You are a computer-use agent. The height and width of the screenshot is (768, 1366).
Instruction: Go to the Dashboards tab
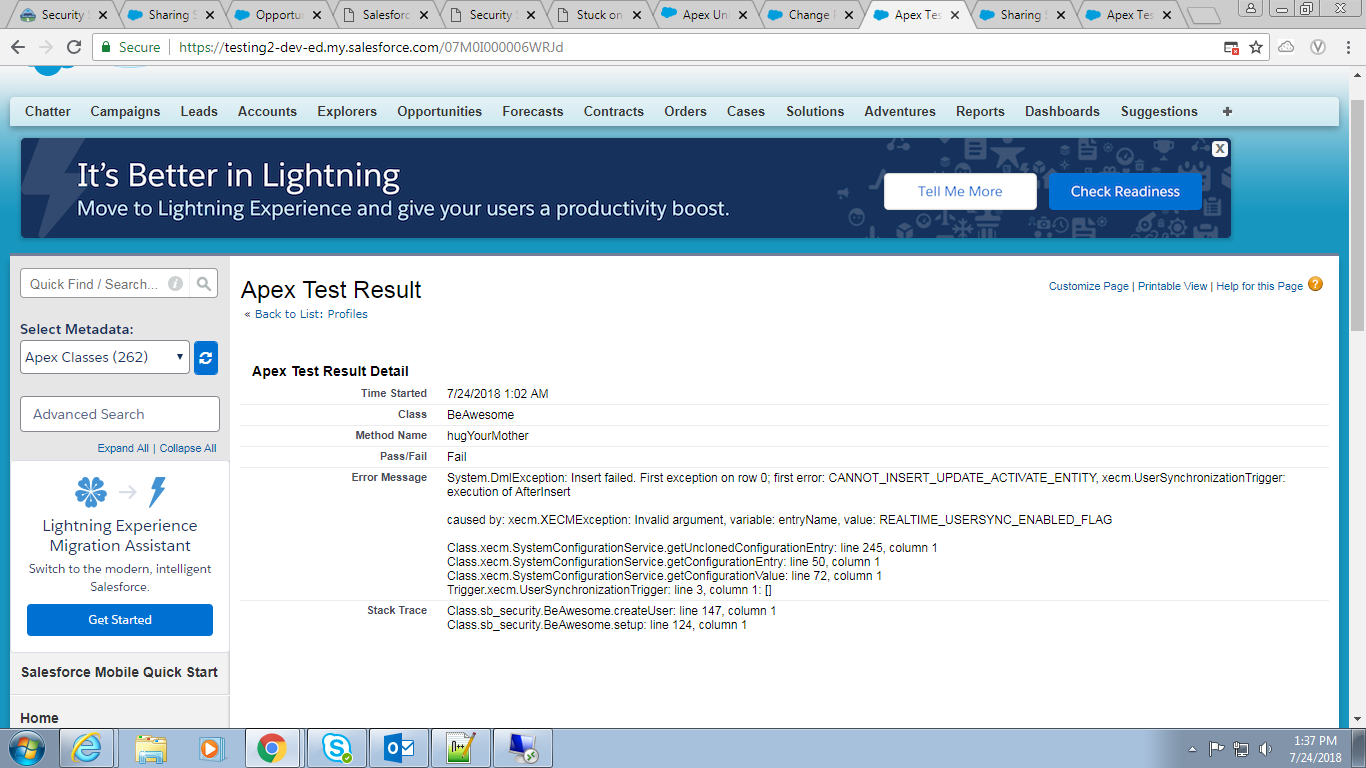tap(1062, 111)
